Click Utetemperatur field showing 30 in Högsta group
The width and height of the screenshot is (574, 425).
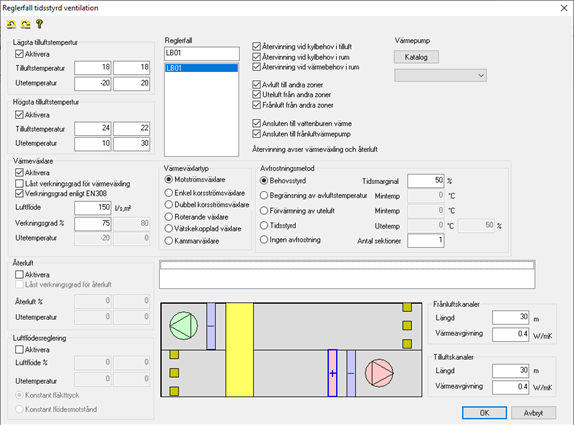click(131, 143)
